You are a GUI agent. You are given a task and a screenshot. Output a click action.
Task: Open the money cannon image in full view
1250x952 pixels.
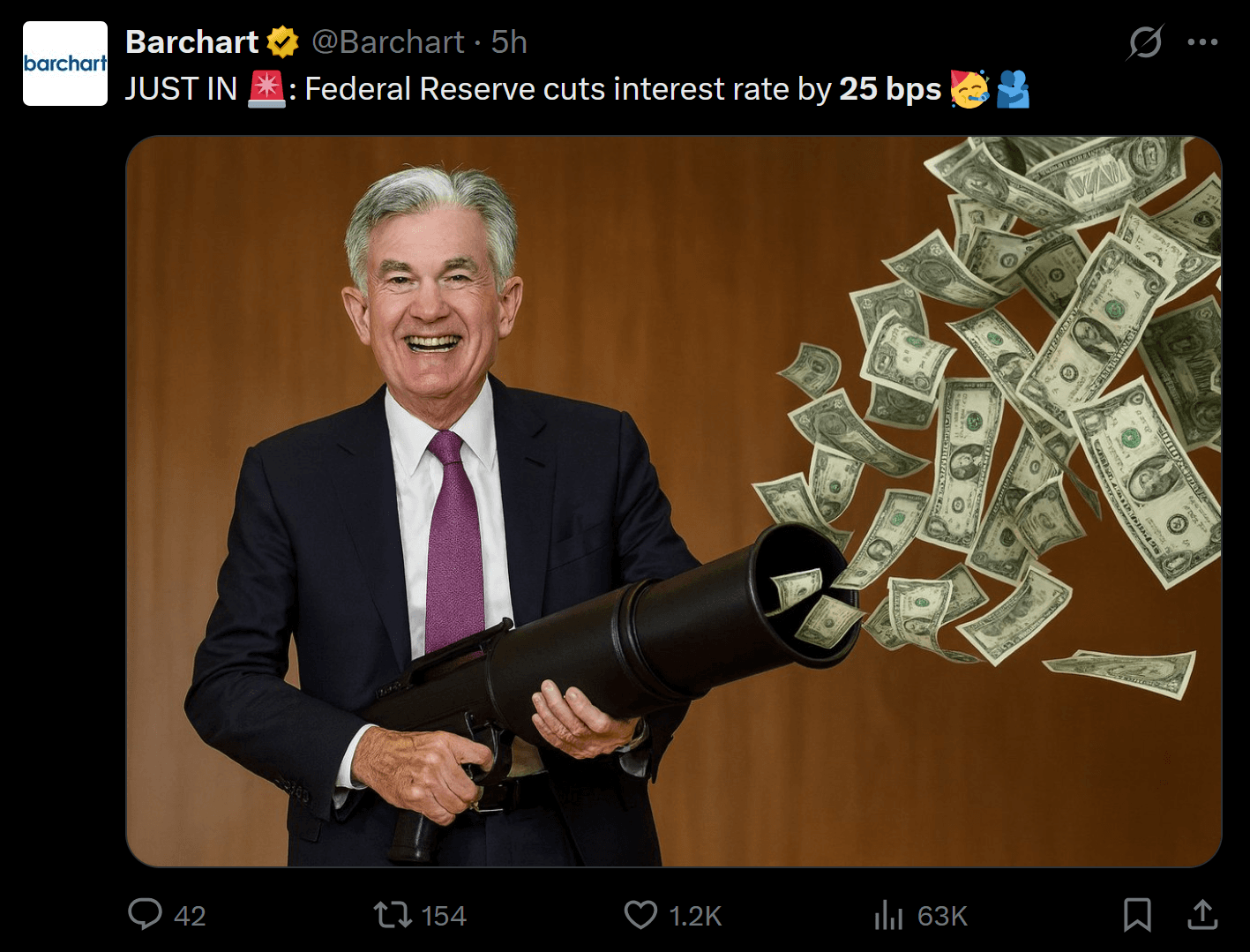tap(674, 501)
